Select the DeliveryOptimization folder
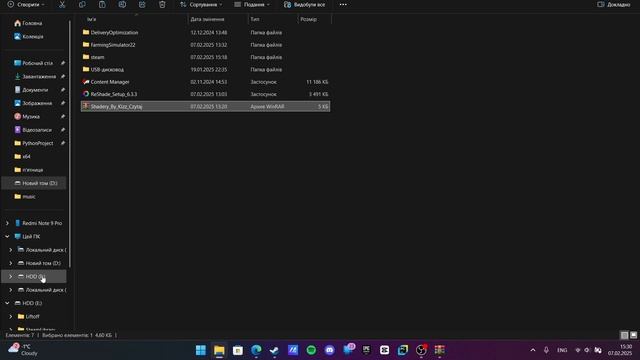The height and width of the screenshot is (360, 640). [x=205, y=32]
